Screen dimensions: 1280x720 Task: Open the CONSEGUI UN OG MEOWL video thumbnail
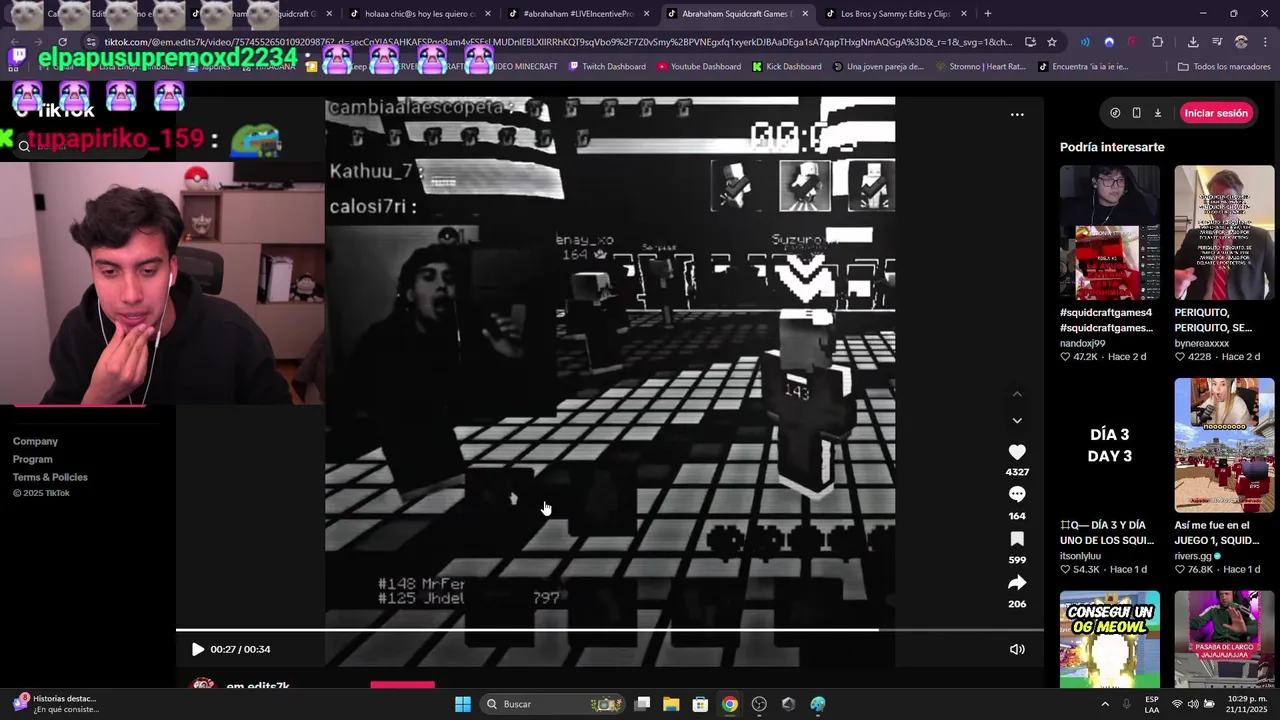point(1110,640)
